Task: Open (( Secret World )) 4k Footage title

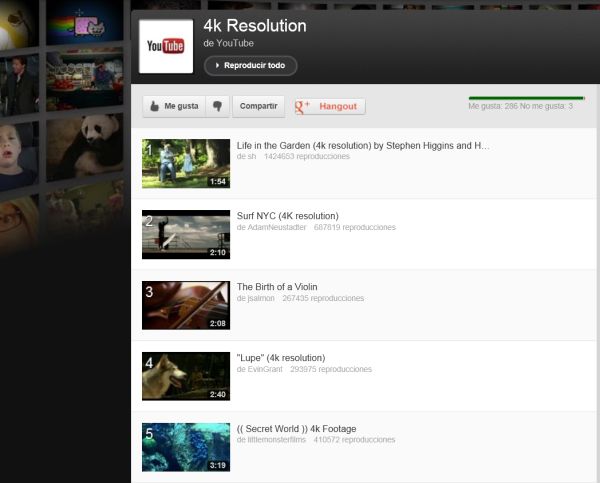Action: point(297,429)
